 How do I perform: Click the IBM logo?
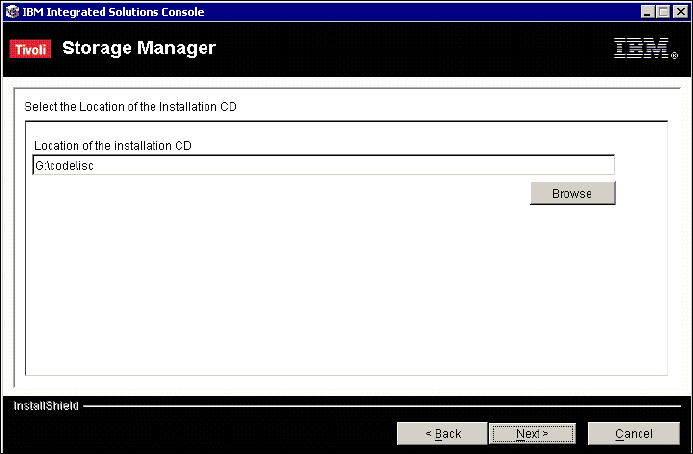[645, 48]
